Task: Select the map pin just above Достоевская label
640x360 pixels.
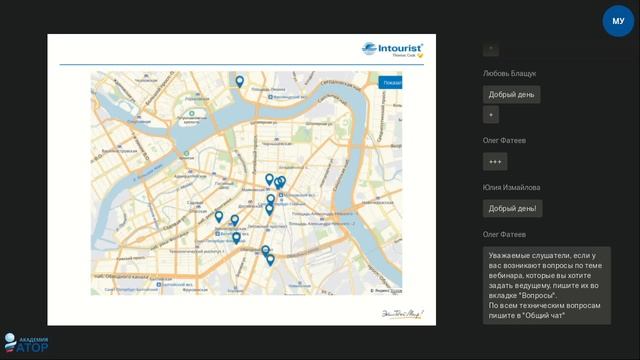Action: tap(271, 199)
